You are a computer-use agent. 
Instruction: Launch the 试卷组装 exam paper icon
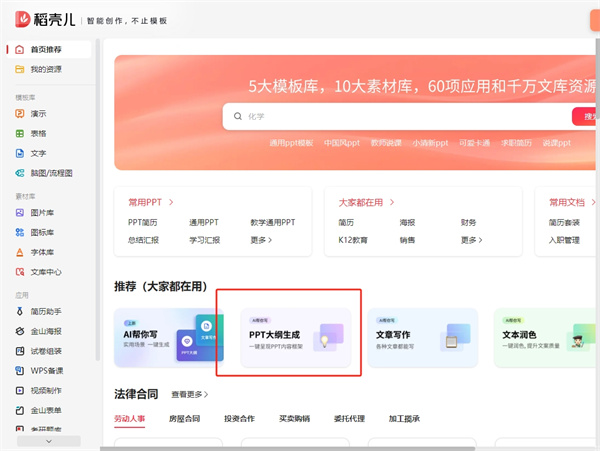[x=20, y=351]
